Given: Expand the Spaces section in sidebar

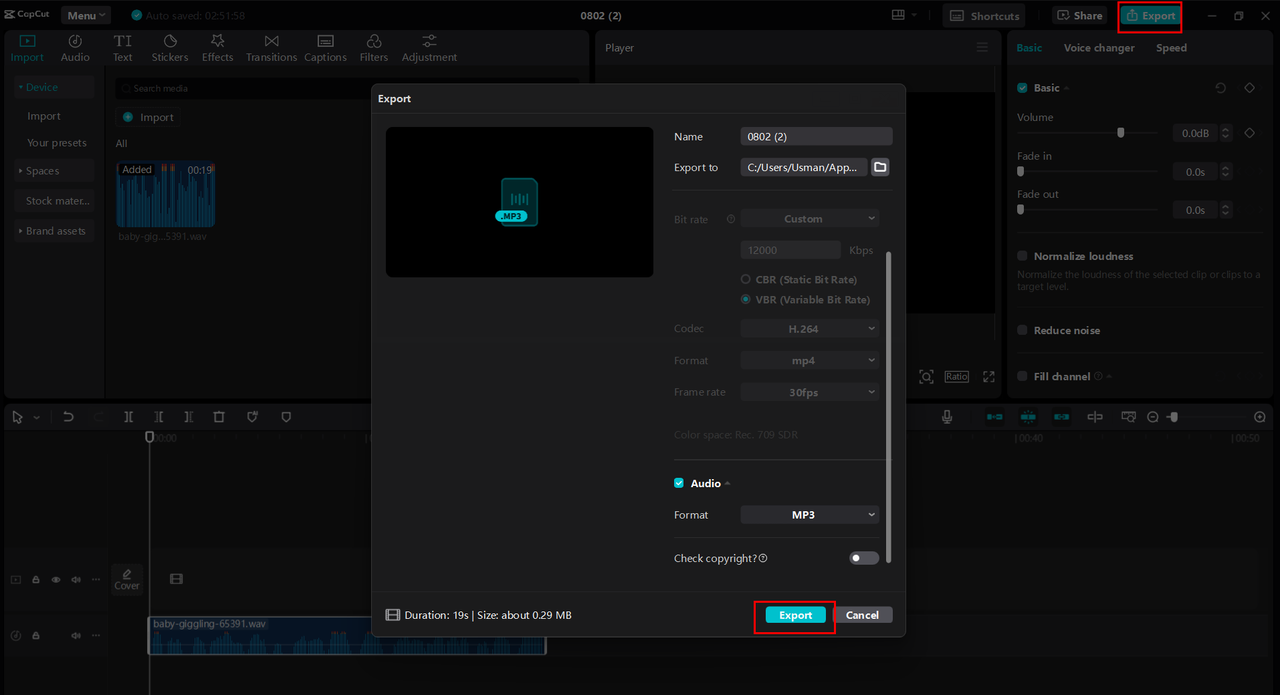Looking at the screenshot, I should [x=43, y=171].
